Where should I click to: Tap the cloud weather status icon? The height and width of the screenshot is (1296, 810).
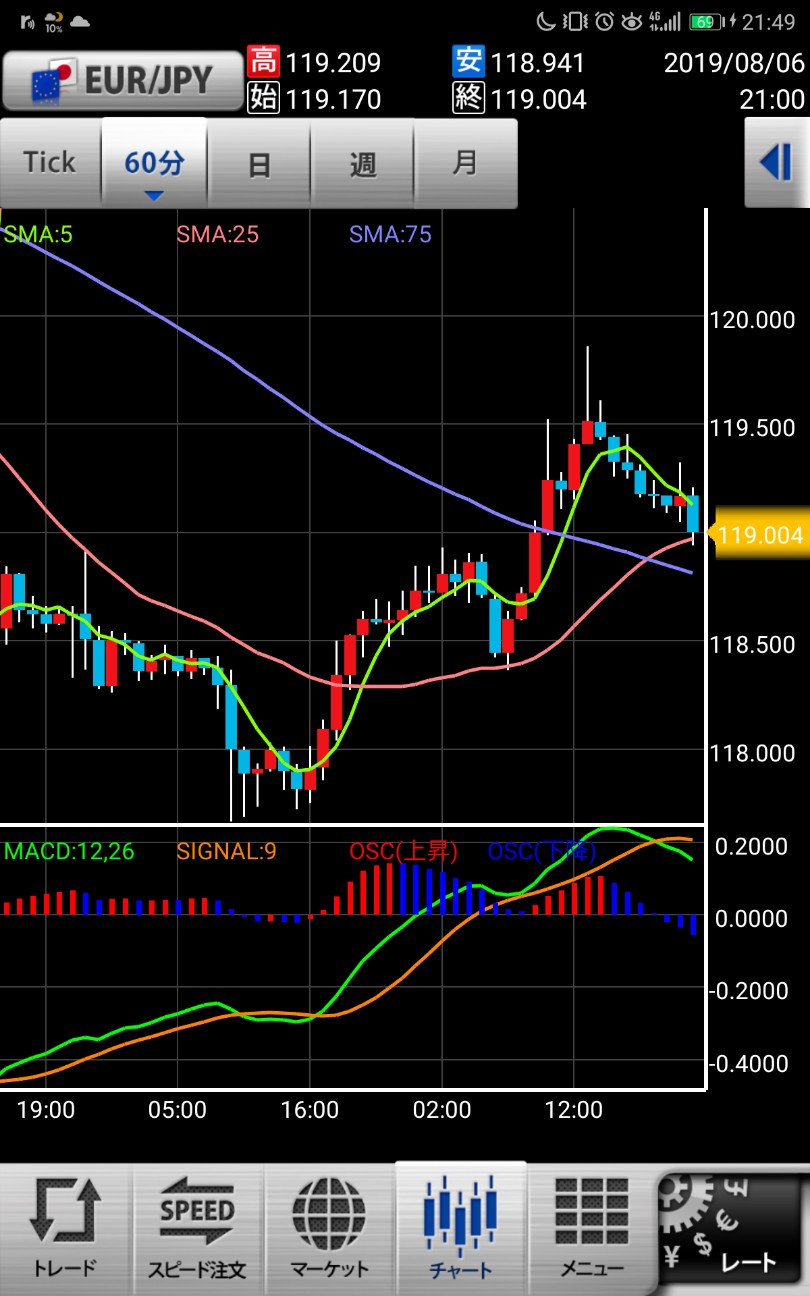pyautogui.click(x=80, y=21)
